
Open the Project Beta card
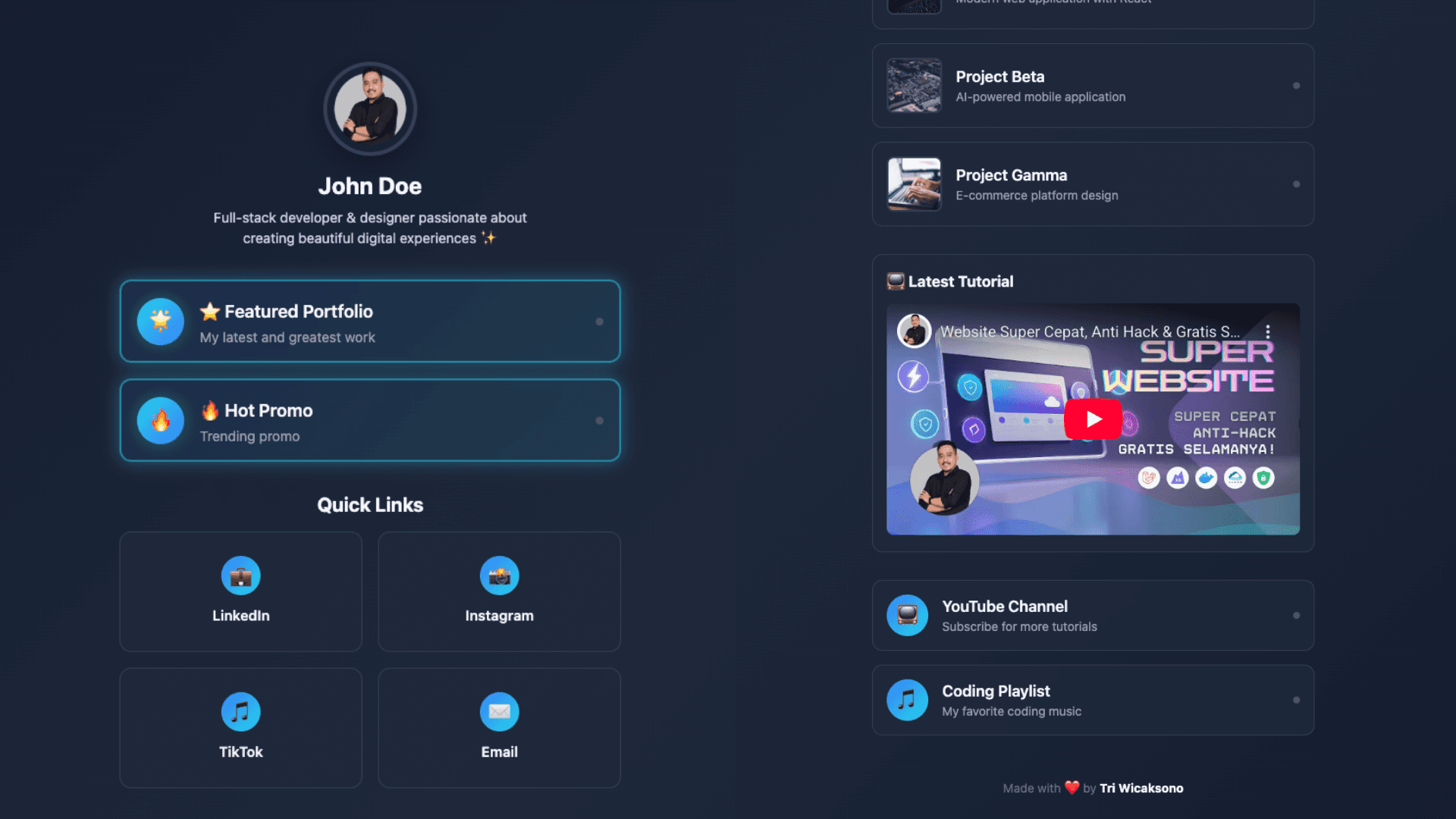[1093, 86]
